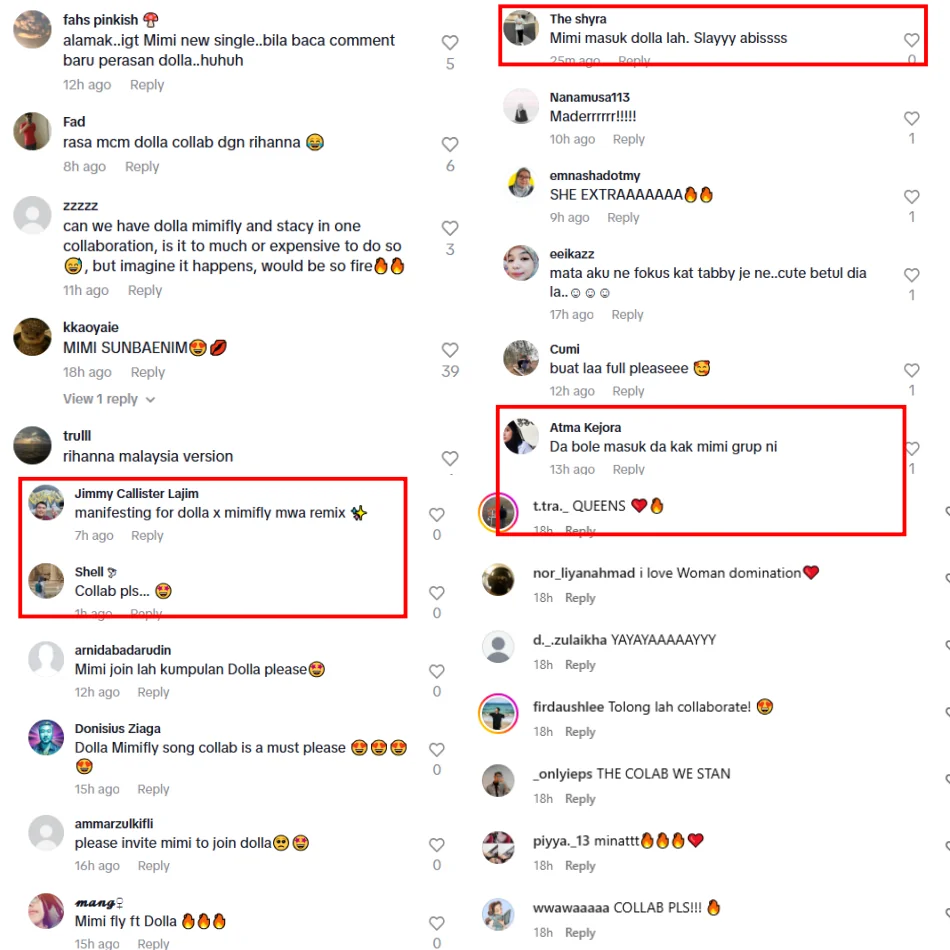Image resolution: width=950 pixels, height=950 pixels.
Task: Toggle like on eeikazz's tabby comment
Action: [x=911, y=274]
